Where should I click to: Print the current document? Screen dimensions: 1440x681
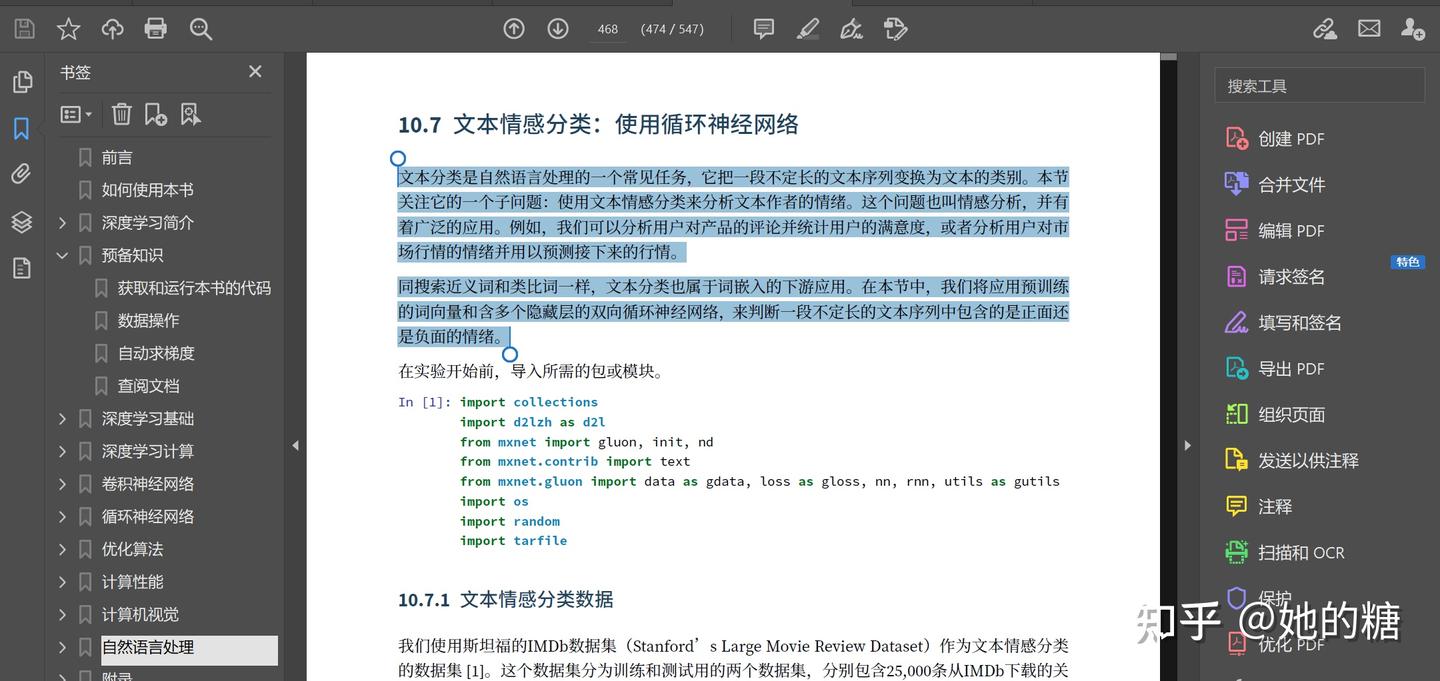155,28
